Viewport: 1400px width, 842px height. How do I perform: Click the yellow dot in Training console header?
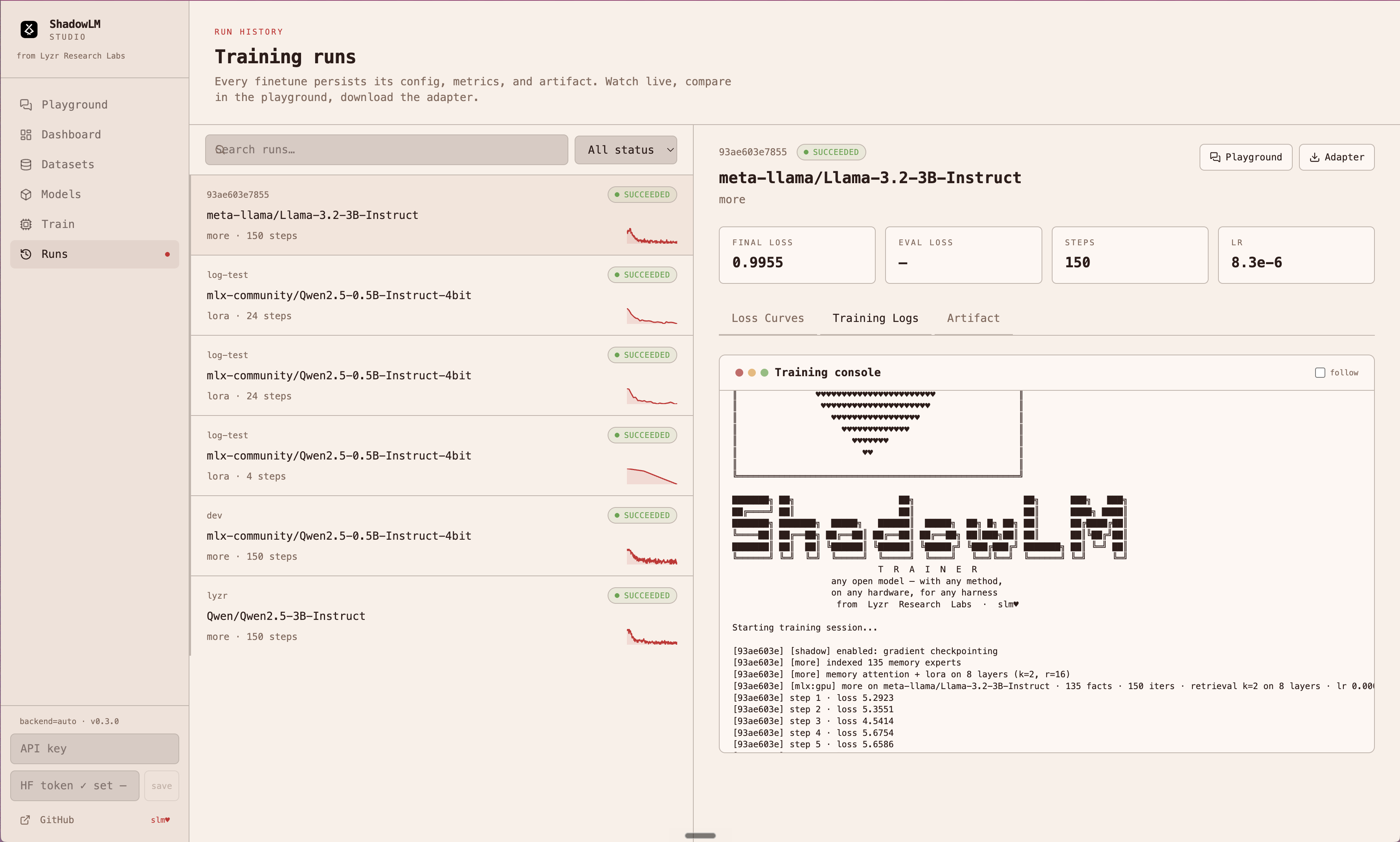(x=751, y=373)
